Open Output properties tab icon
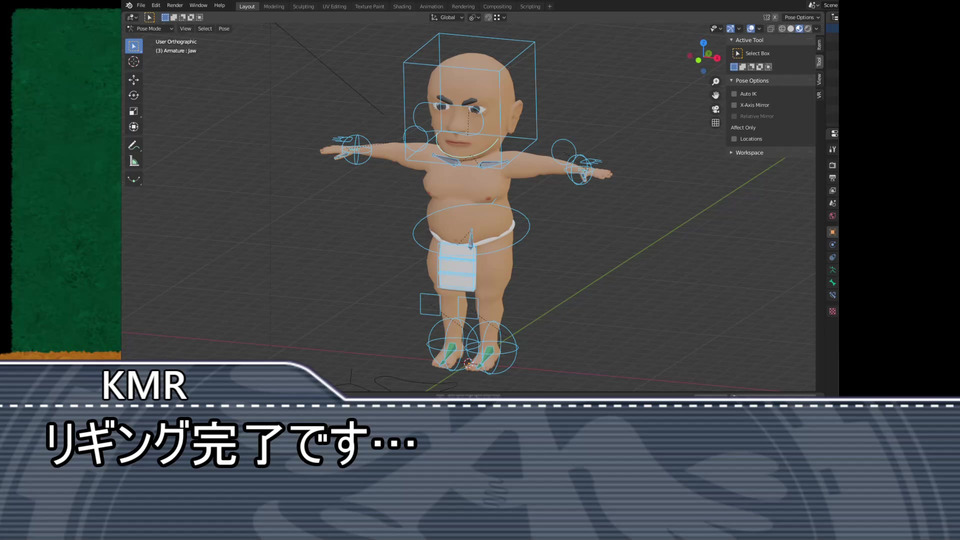 832,178
